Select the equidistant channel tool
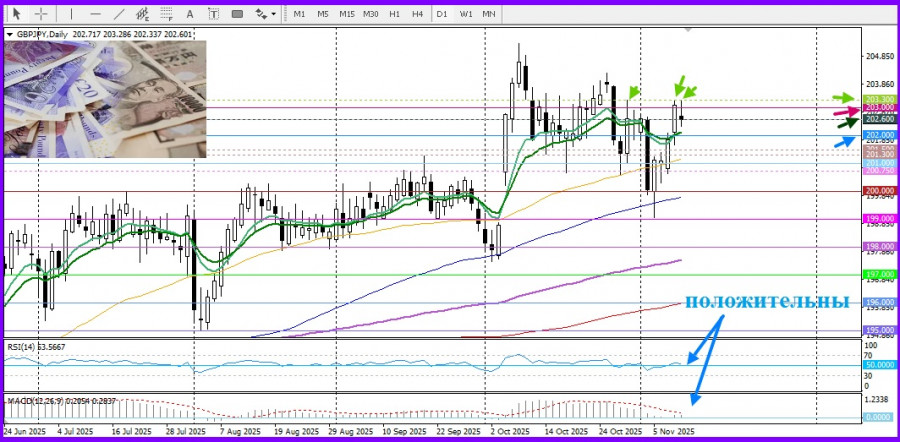 coord(143,13)
